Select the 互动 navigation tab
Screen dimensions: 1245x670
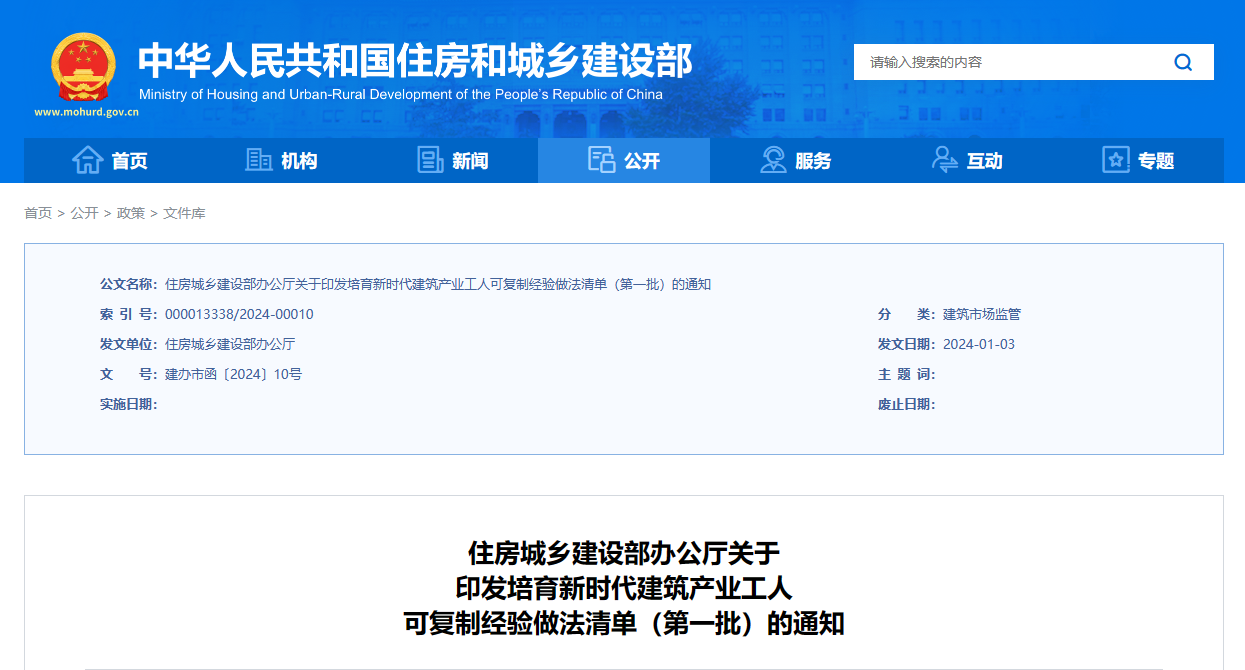(984, 161)
